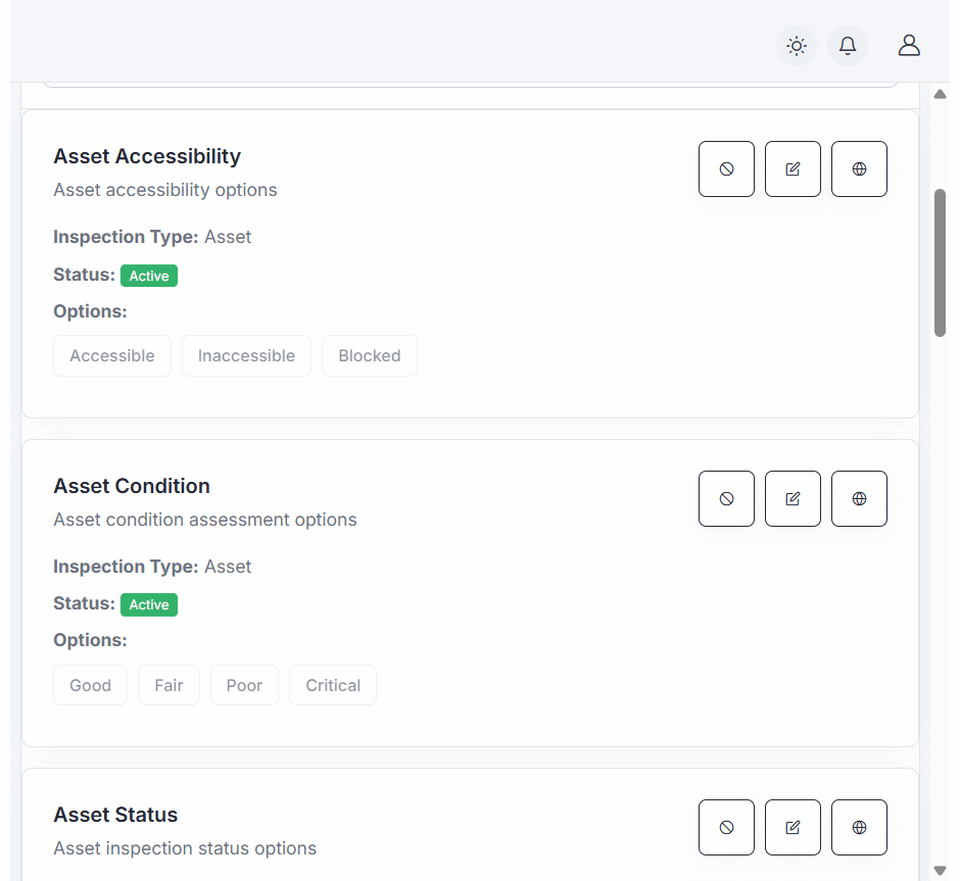Screen dimensions: 960x881
Task: Click Active badge in Asset Accessibility
Action: point(149,276)
